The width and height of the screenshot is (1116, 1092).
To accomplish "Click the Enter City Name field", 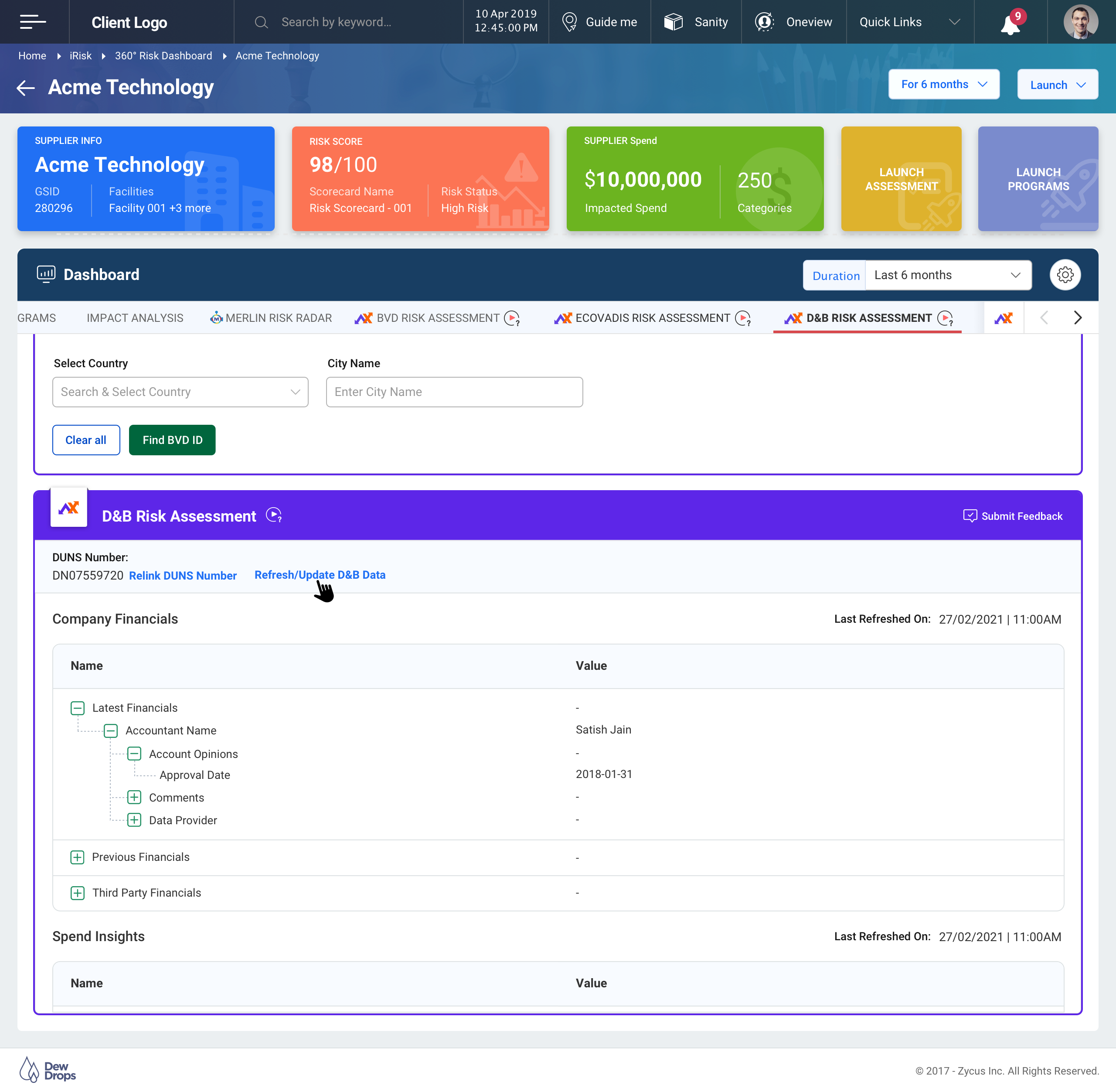I will click(454, 392).
